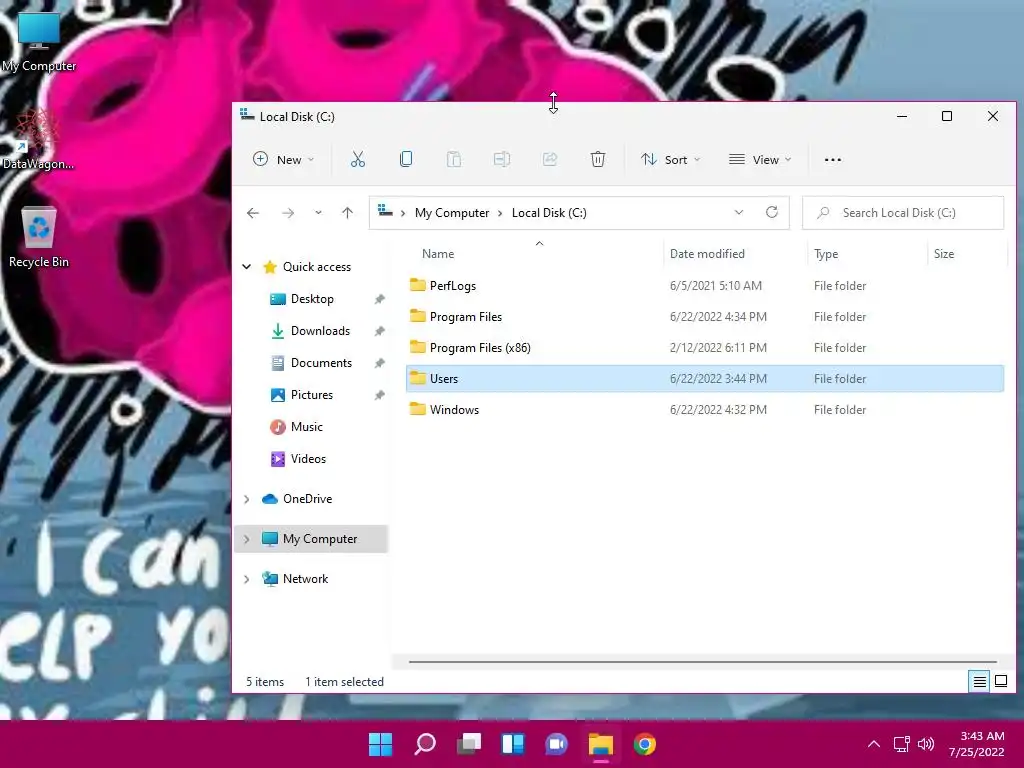Screen dimensions: 1024x768
Task: Open the See more three-dots menu
Action: click(x=833, y=159)
